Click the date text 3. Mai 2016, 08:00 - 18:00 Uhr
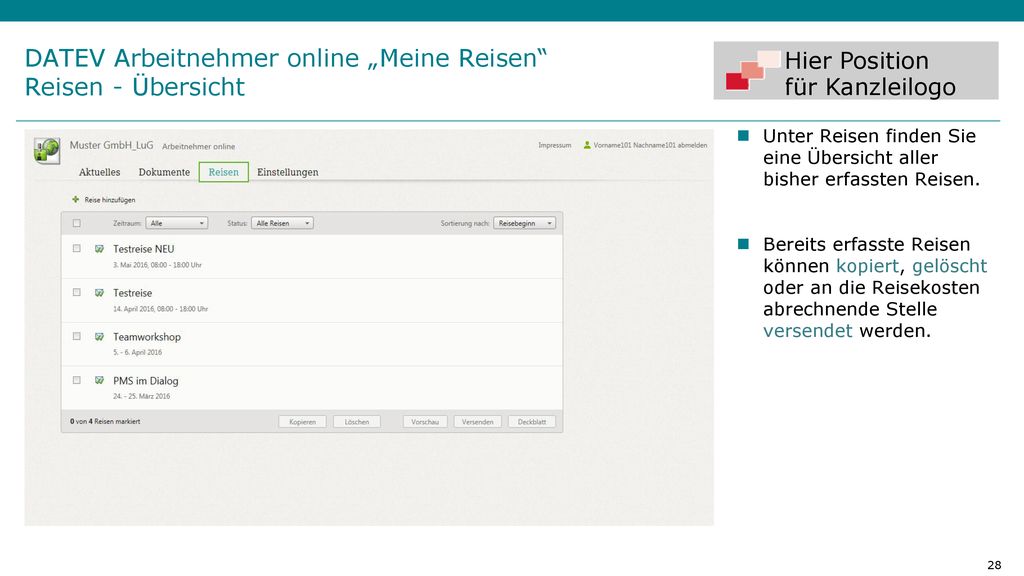1024x576 pixels. click(x=157, y=265)
